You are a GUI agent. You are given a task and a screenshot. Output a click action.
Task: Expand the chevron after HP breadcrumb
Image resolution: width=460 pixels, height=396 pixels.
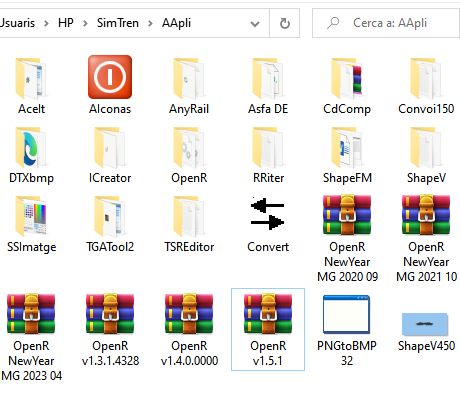85,24
